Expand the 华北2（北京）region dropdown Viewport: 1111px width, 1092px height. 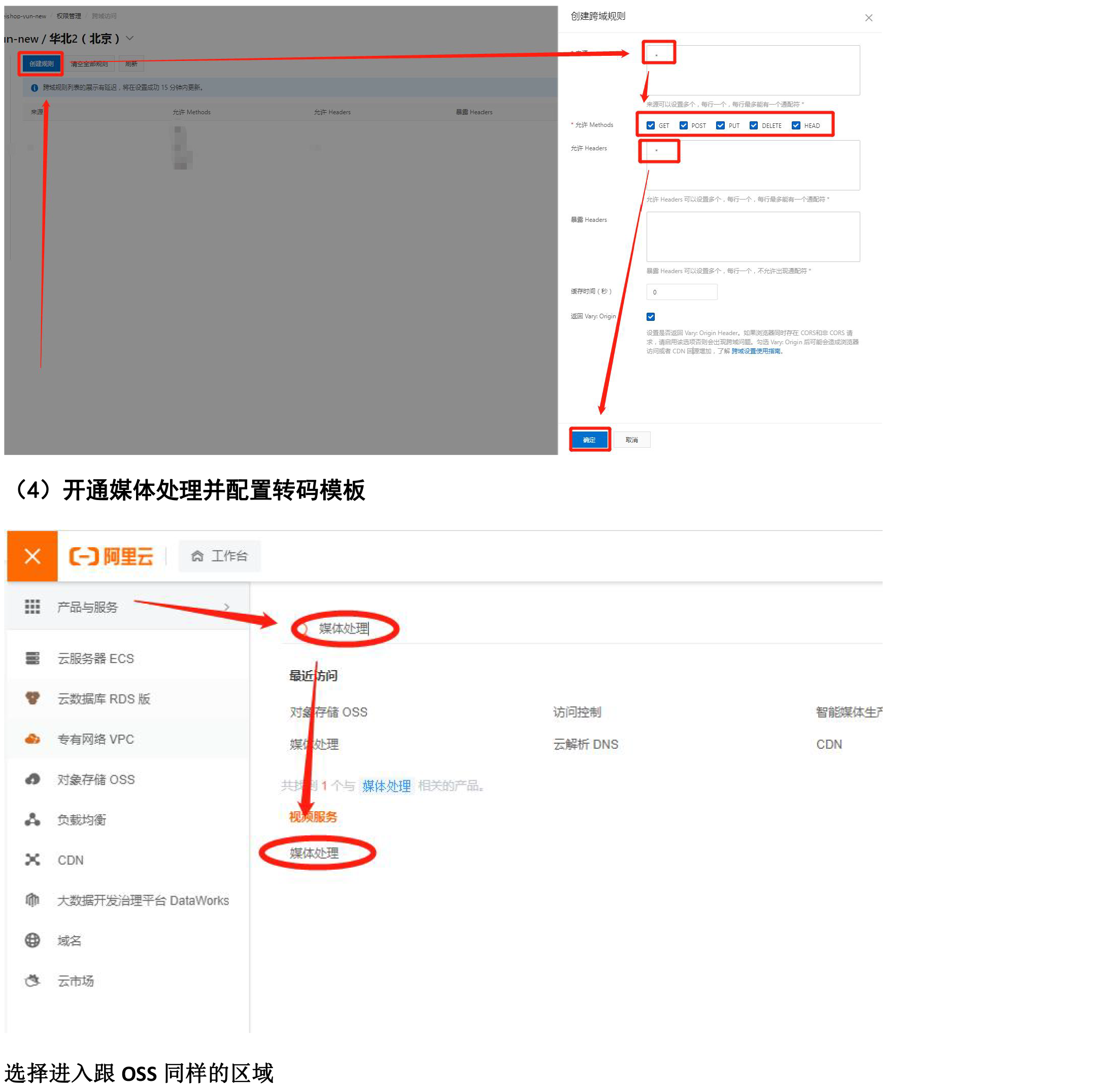[x=130, y=39]
